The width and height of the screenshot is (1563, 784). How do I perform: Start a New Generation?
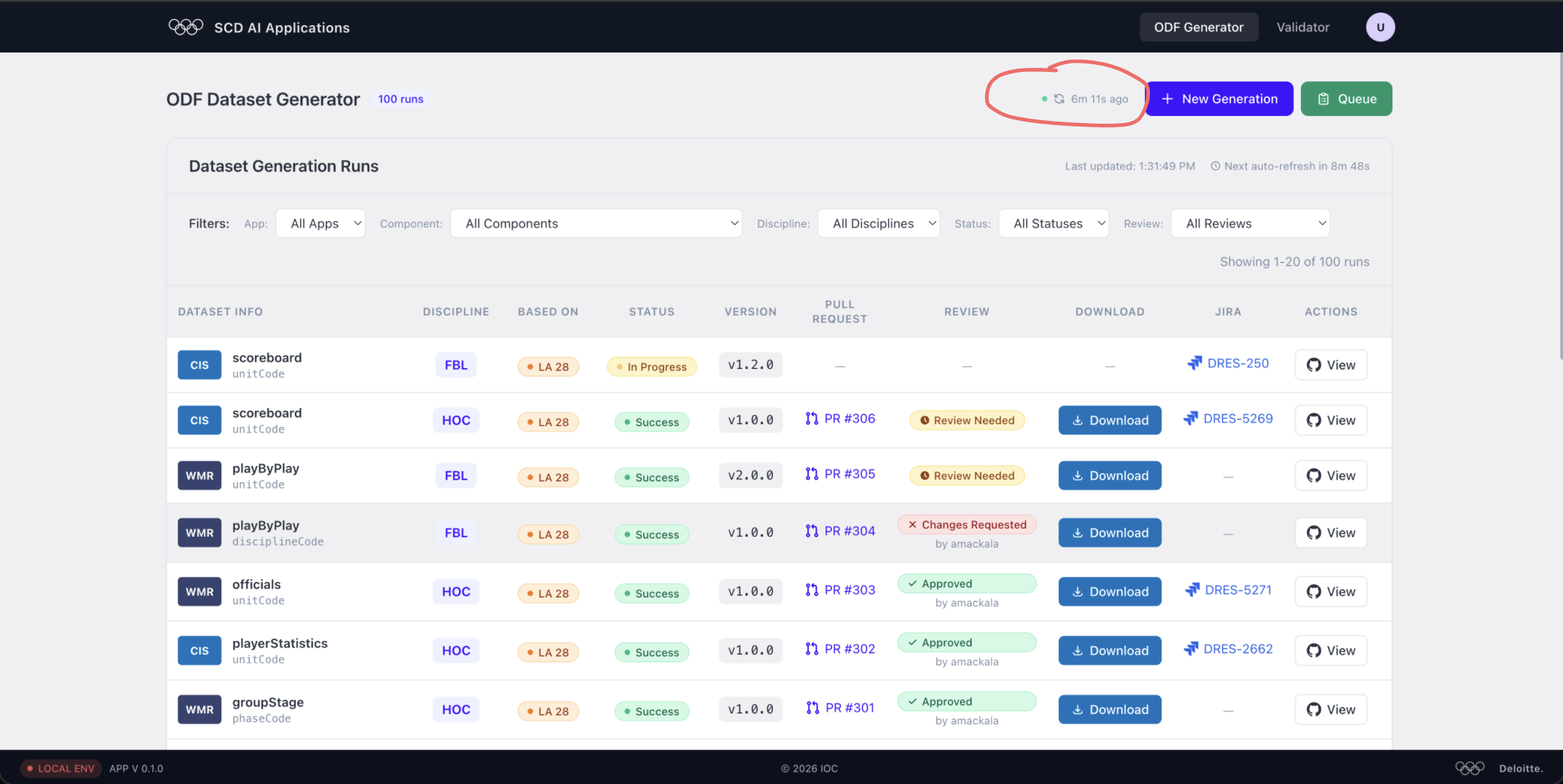[x=1219, y=99]
